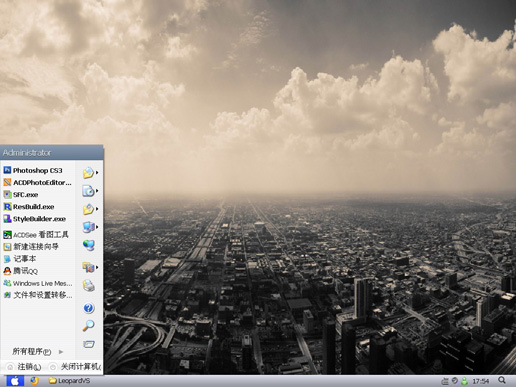Click the 17:54 clock in tray

(x=480, y=381)
